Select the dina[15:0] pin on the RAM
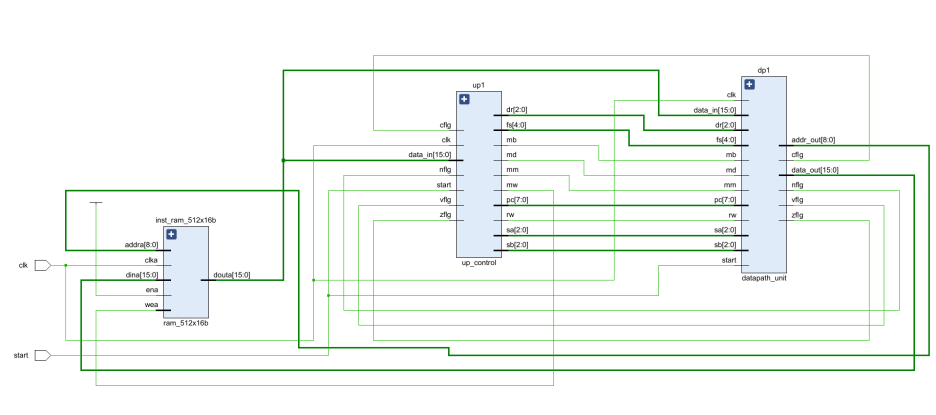Viewport: 936px width, 415px height. 142,275
